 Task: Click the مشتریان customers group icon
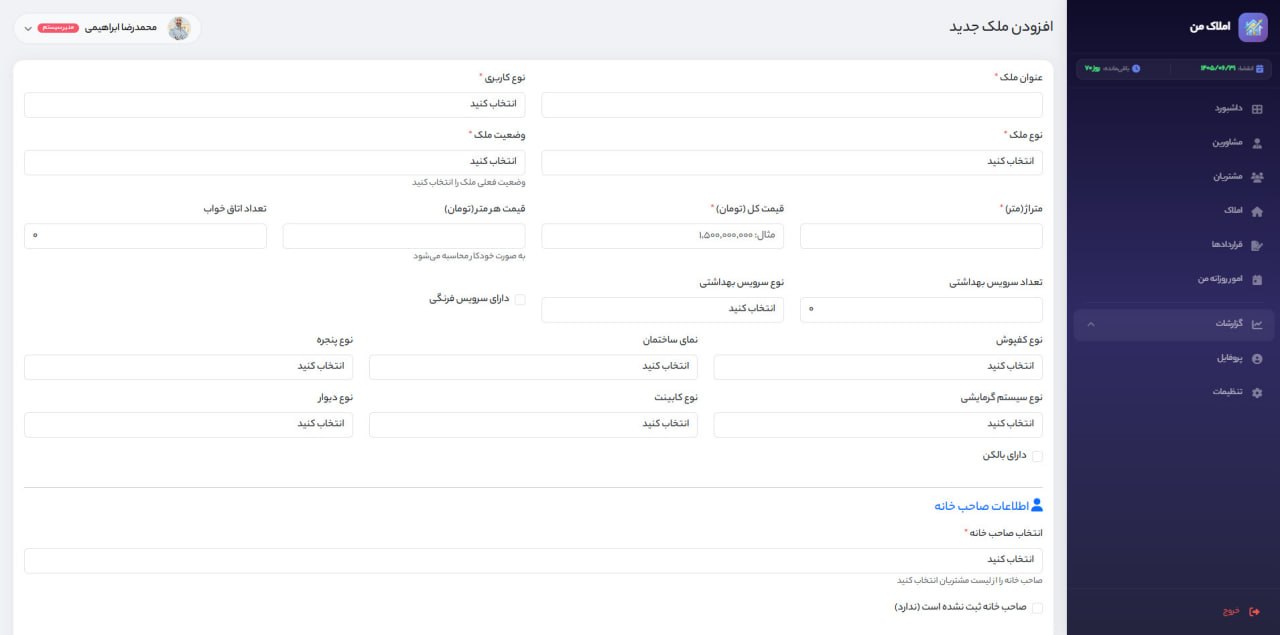(x=1257, y=177)
